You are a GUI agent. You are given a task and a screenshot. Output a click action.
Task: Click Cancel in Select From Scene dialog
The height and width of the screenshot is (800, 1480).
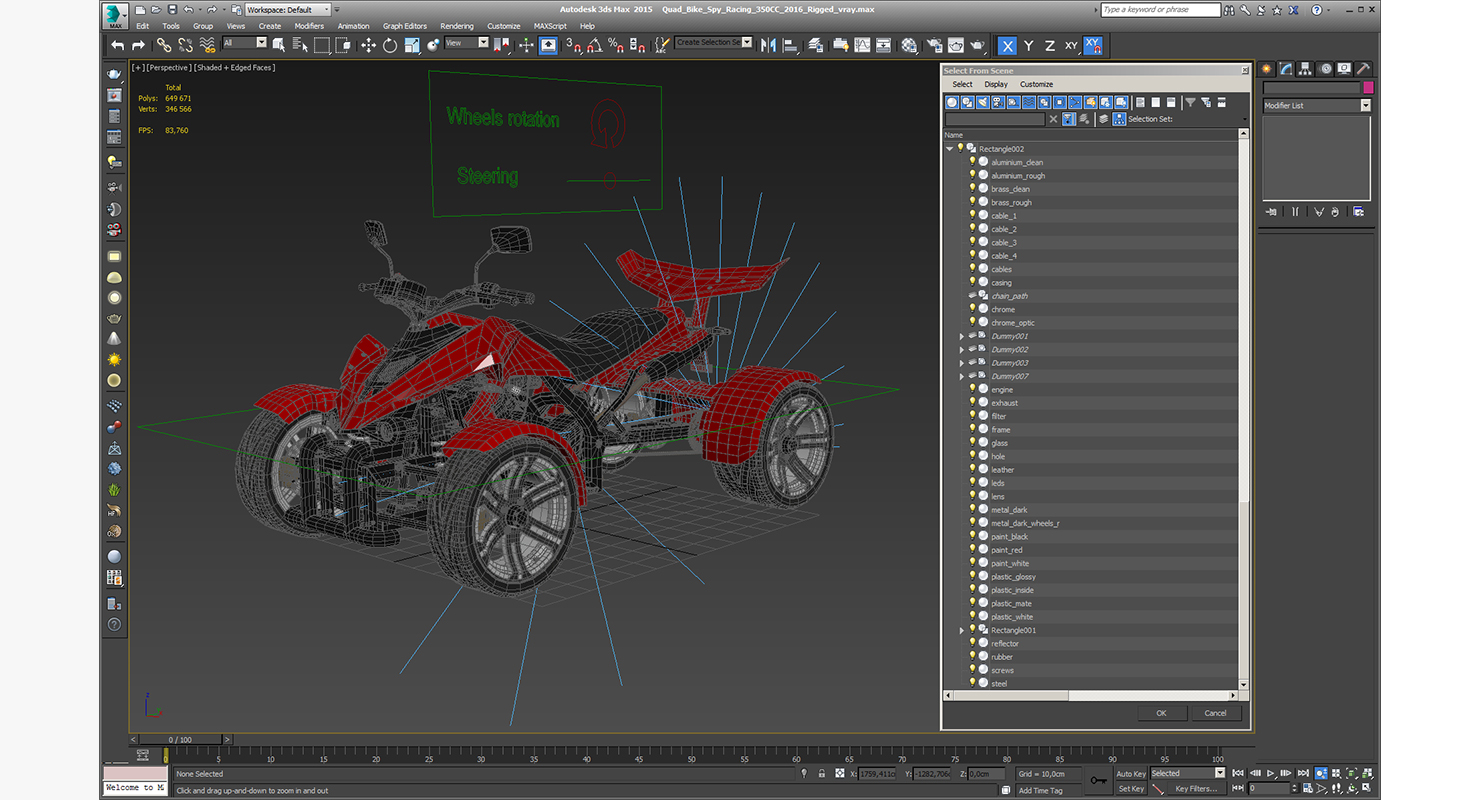(1215, 713)
